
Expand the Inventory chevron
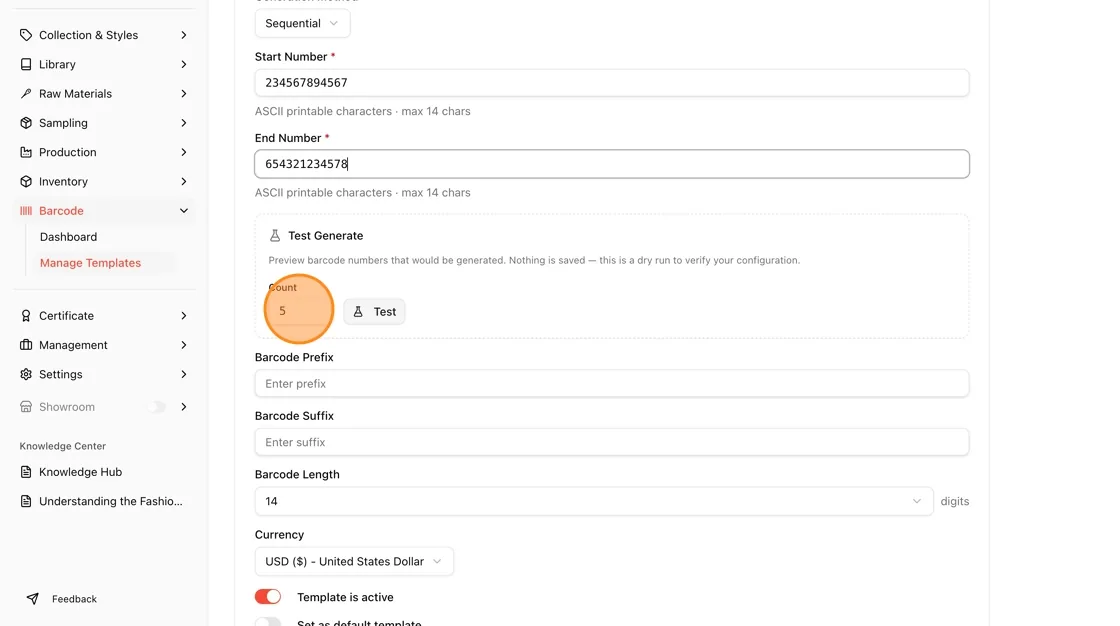coord(184,182)
